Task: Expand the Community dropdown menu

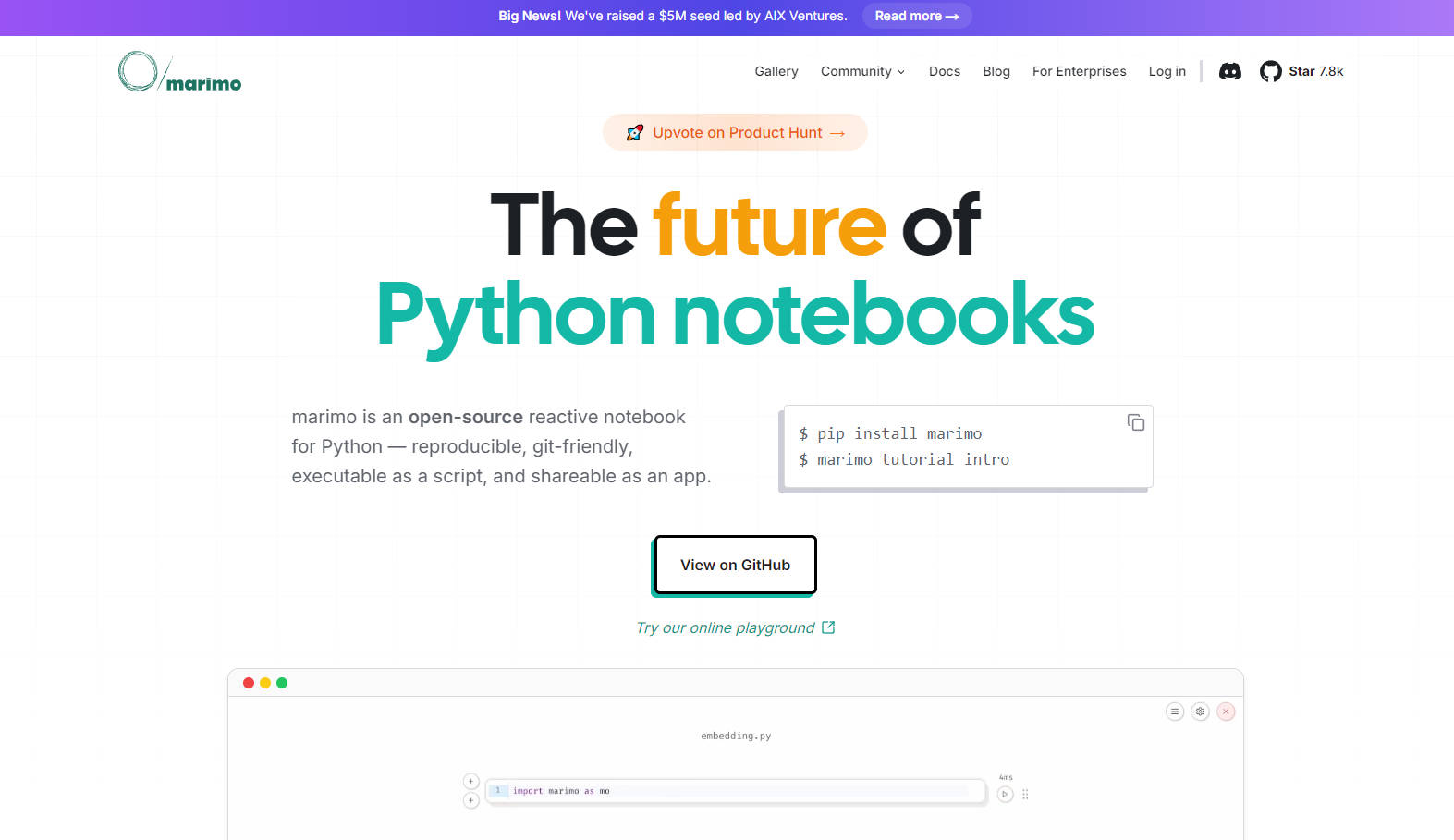Action: pos(862,71)
